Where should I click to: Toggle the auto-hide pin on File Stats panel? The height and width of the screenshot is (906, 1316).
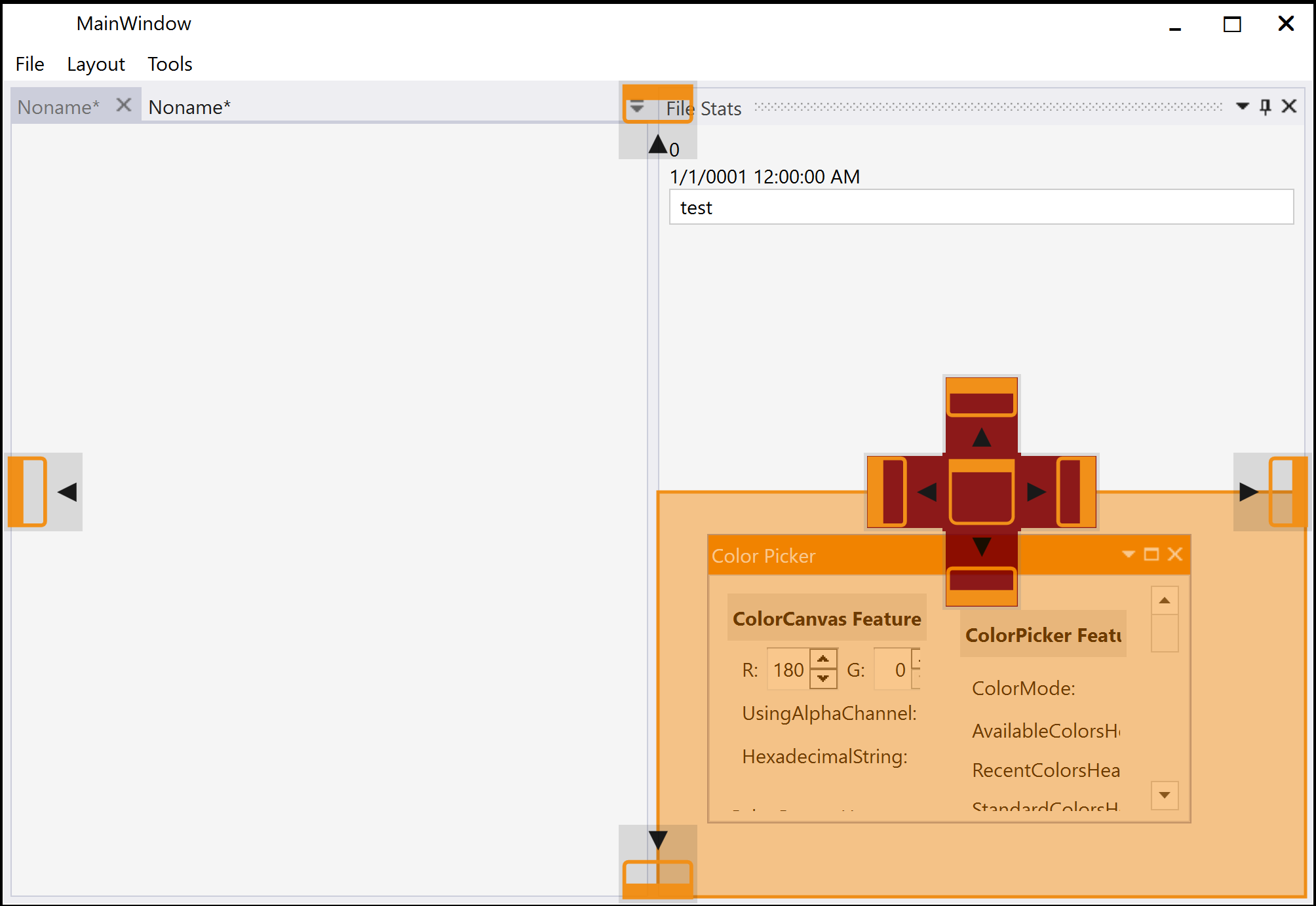coord(1266,107)
